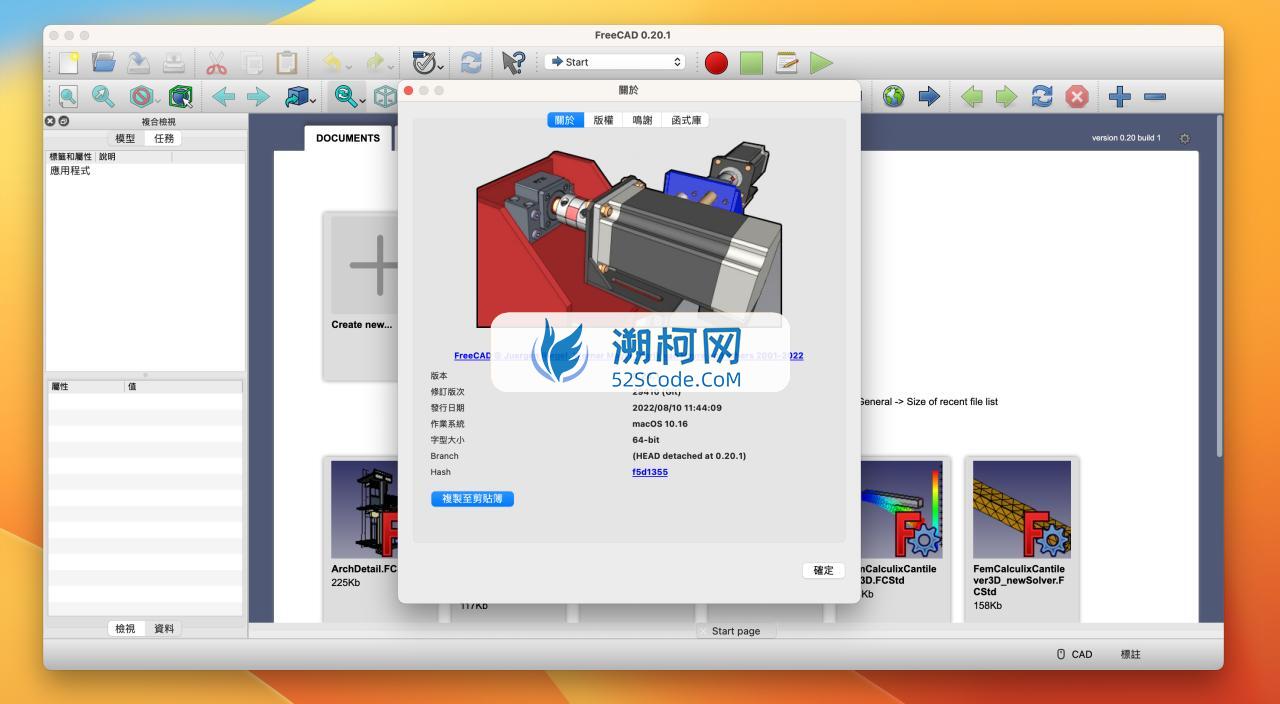
Task: Close the combo view panel X icon
Action: 50,121
